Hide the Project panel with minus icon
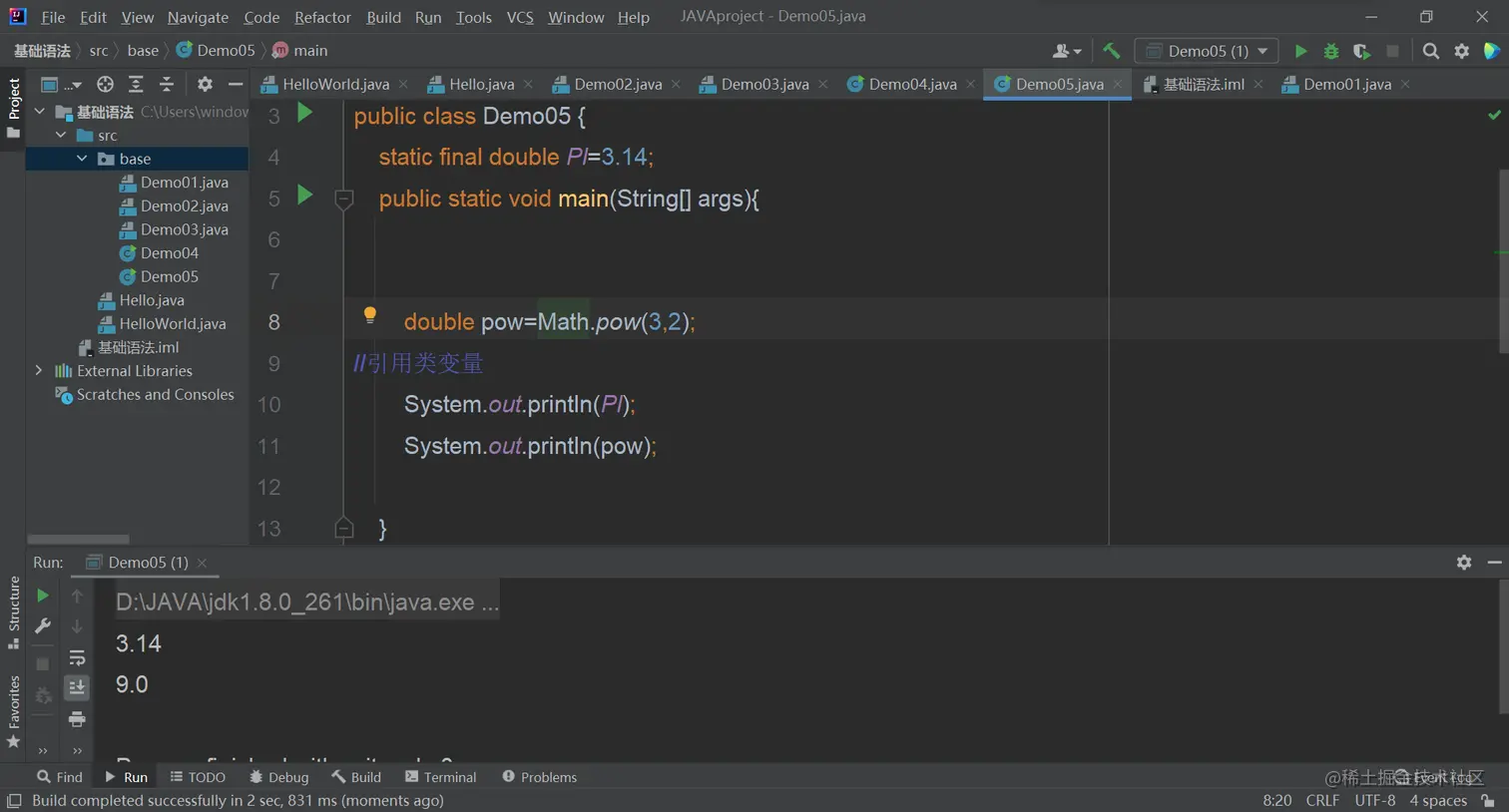Screen dimensions: 1509x812 click(236, 85)
